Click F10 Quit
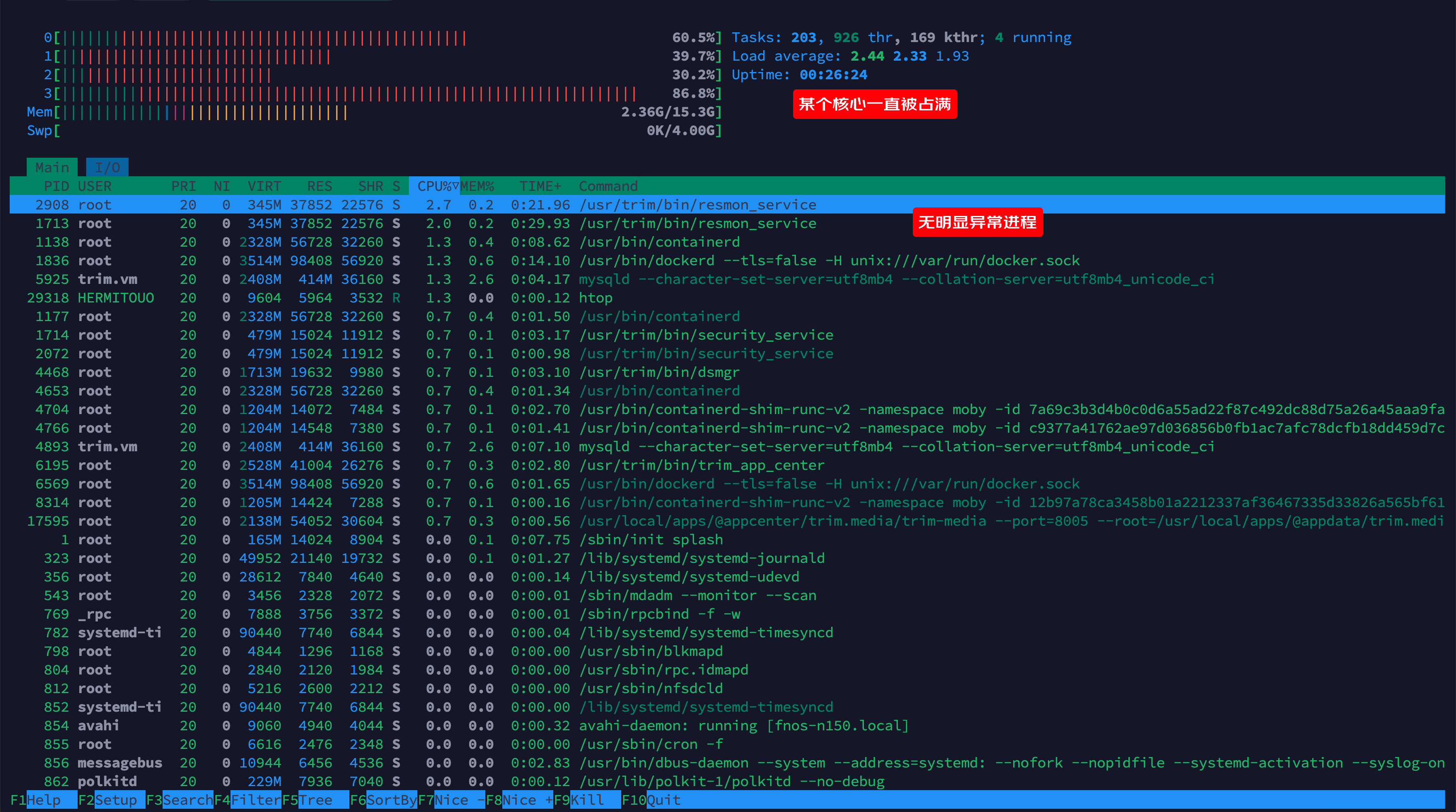This screenshot has width=1456, height=812. [x=663, y=799]
